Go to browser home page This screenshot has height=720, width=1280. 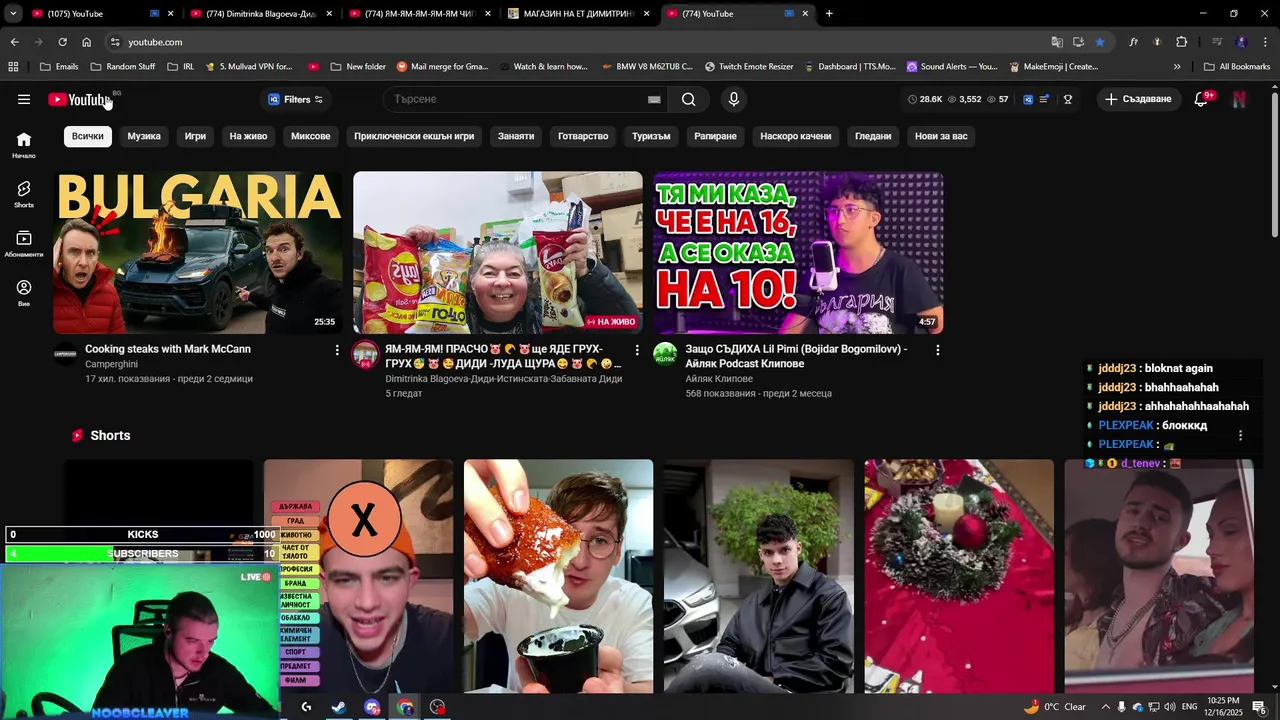click(87, 42)
